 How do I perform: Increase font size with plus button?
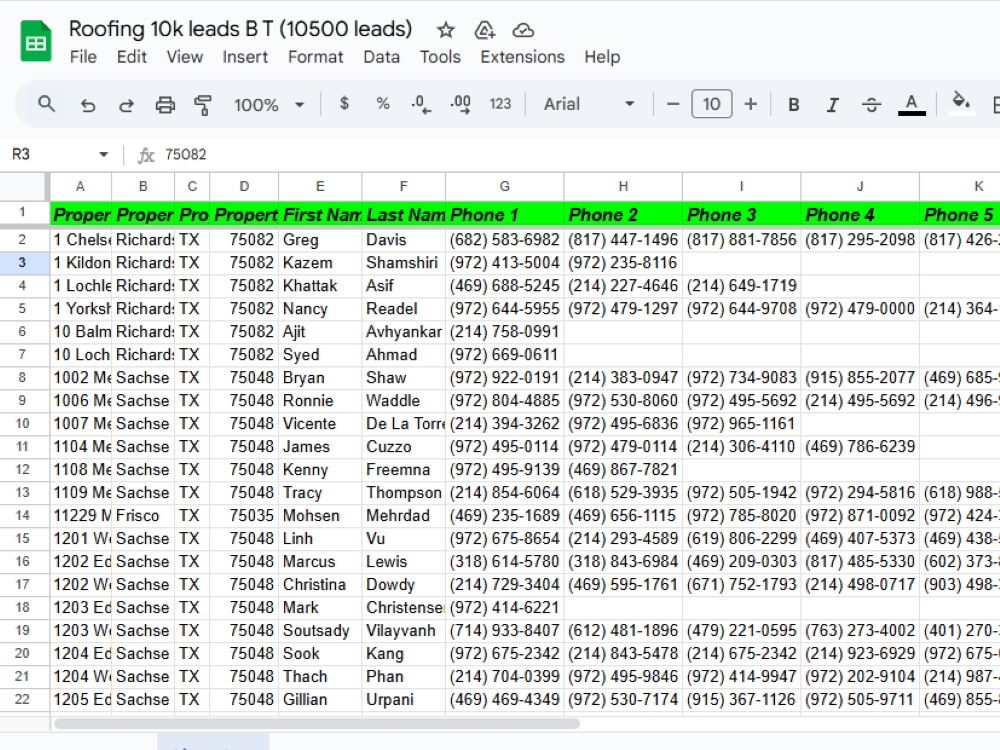click(751, 104)
